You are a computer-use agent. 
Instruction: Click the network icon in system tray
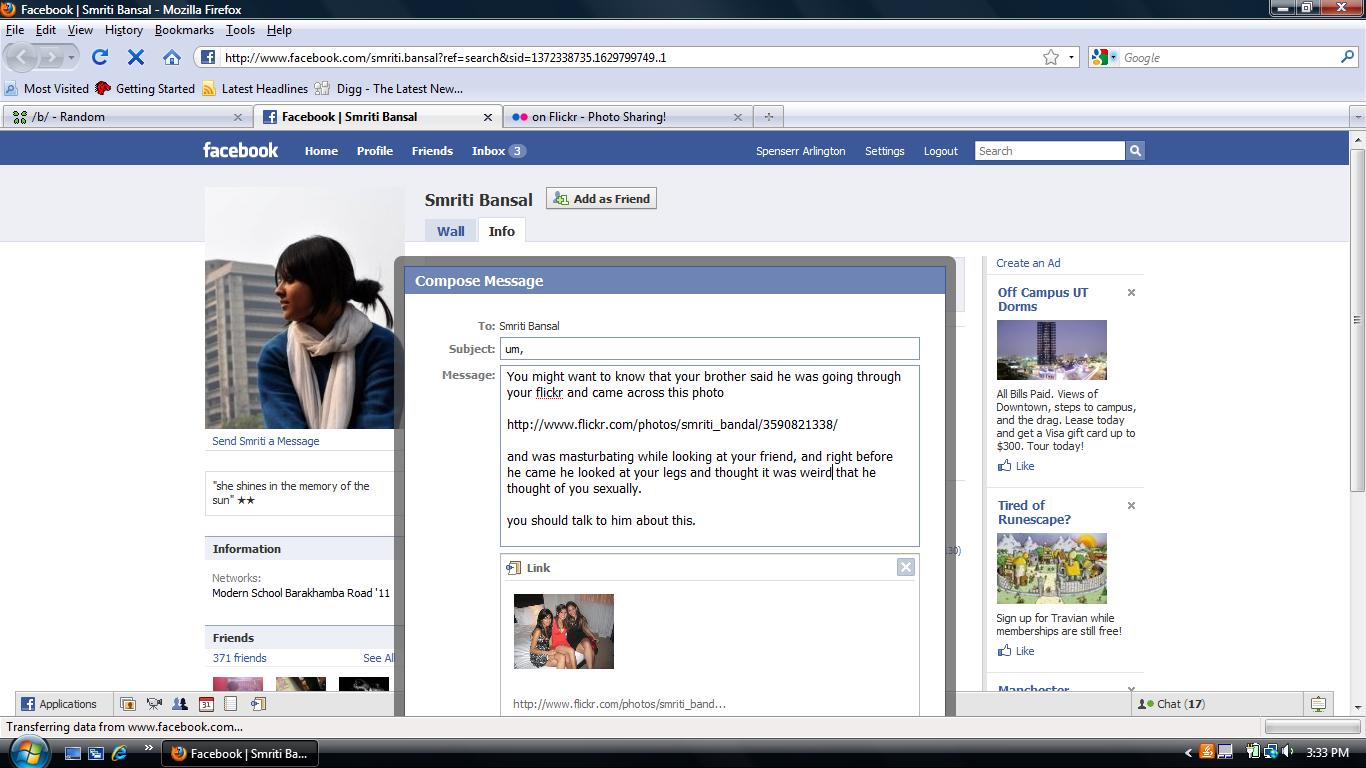coord(1270,752)
